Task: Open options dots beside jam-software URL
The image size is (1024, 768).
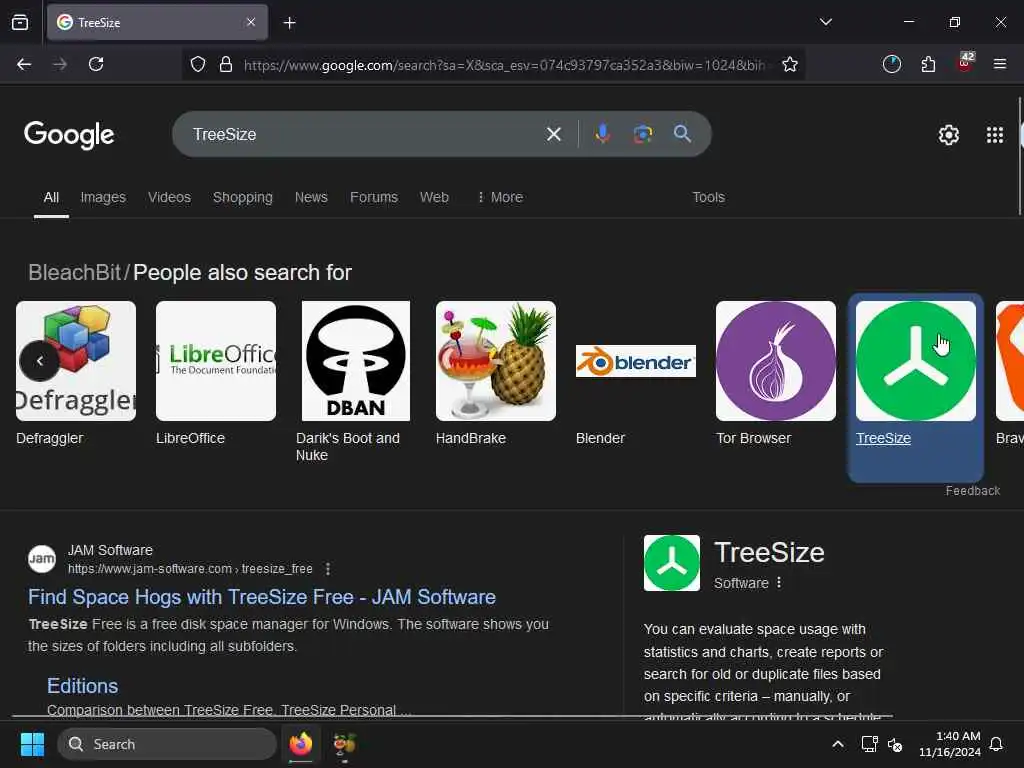Action: coord(328,569)
